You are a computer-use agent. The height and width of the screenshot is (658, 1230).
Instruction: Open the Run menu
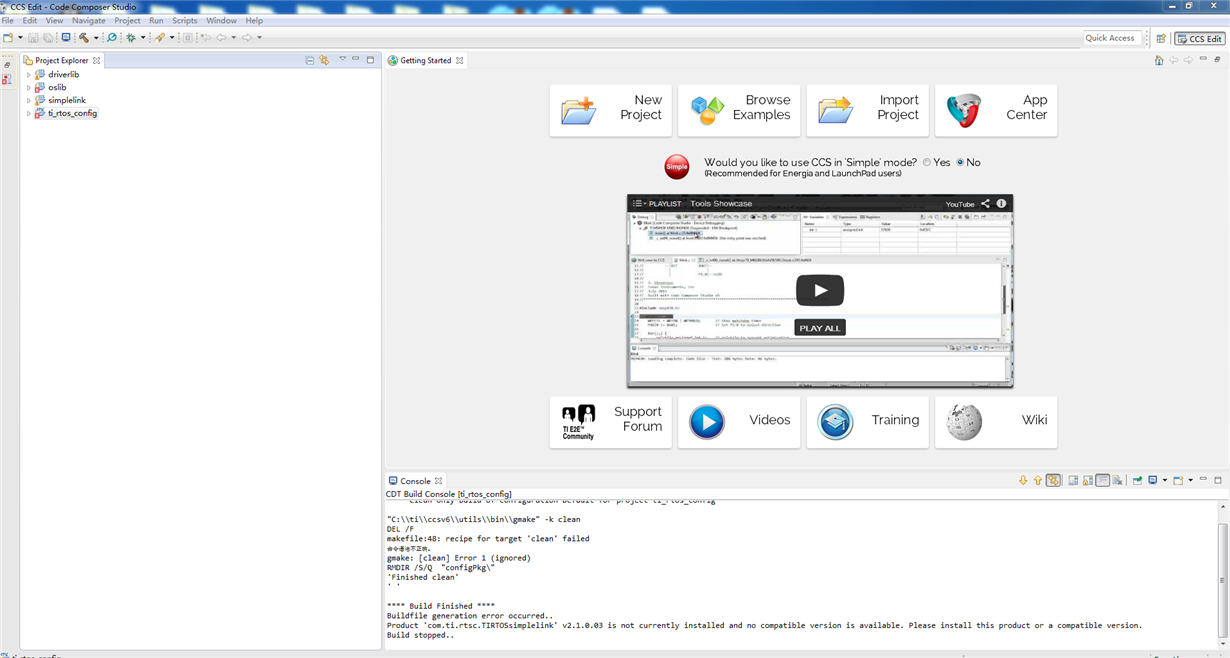(x=156, y=20)
